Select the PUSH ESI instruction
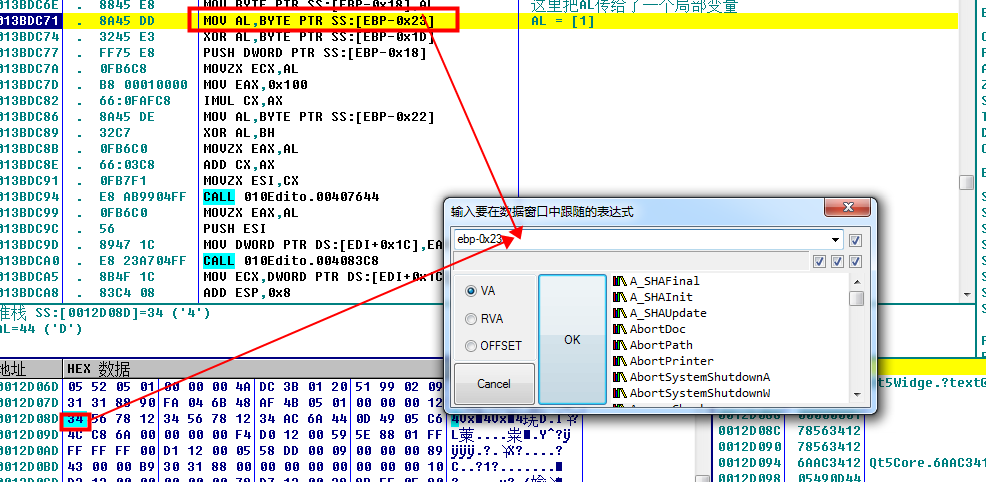This screenshot has width=986, height=482. (234, 229)
